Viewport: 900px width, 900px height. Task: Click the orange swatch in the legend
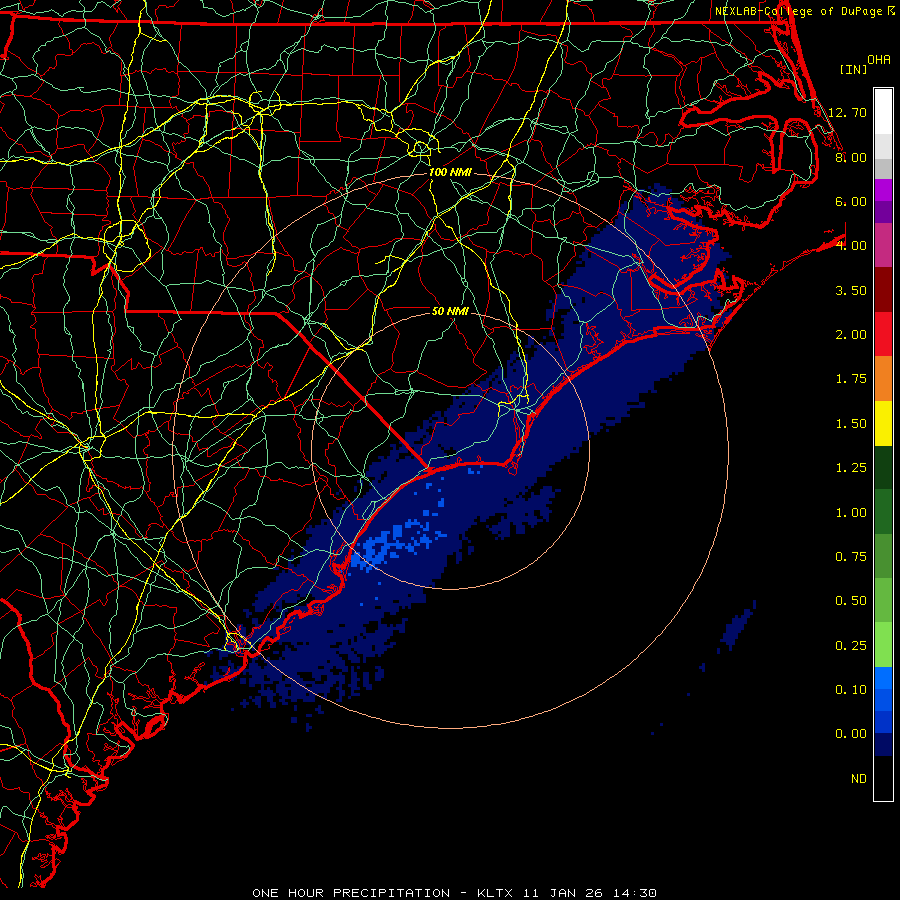click(883, 378)
